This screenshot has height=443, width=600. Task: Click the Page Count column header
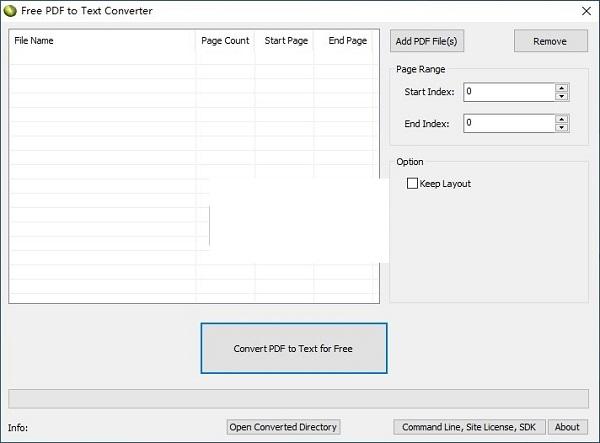pos(225,41)
